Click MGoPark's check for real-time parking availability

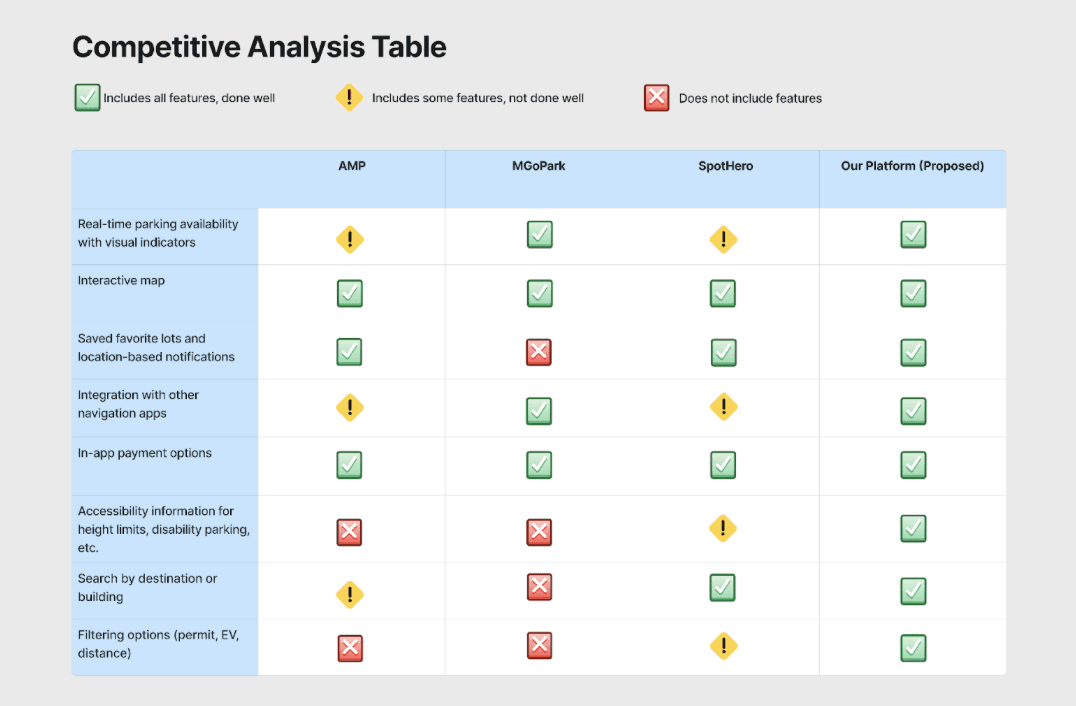[540, 234]
